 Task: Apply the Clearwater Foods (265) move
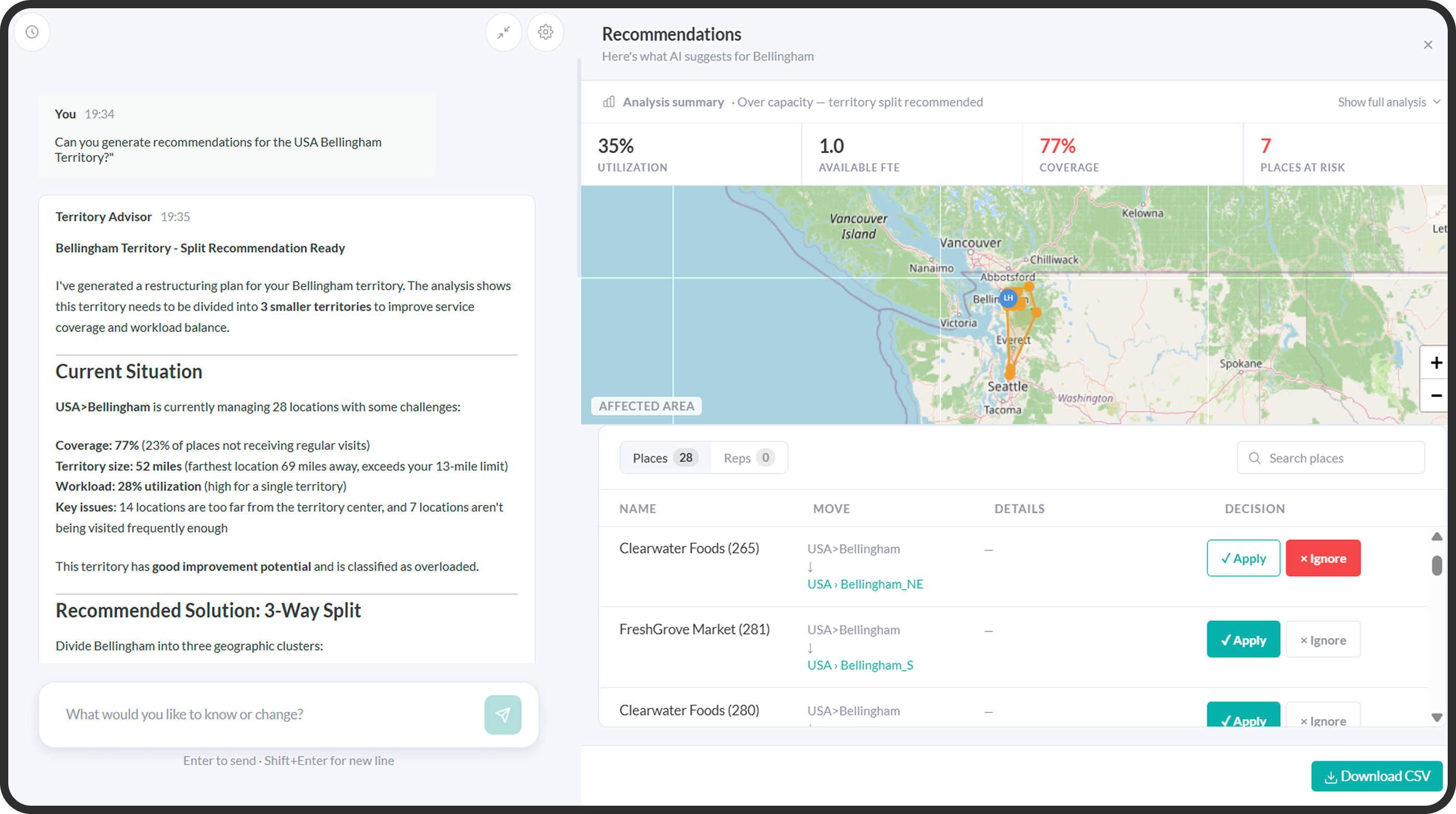point(1243,558)
